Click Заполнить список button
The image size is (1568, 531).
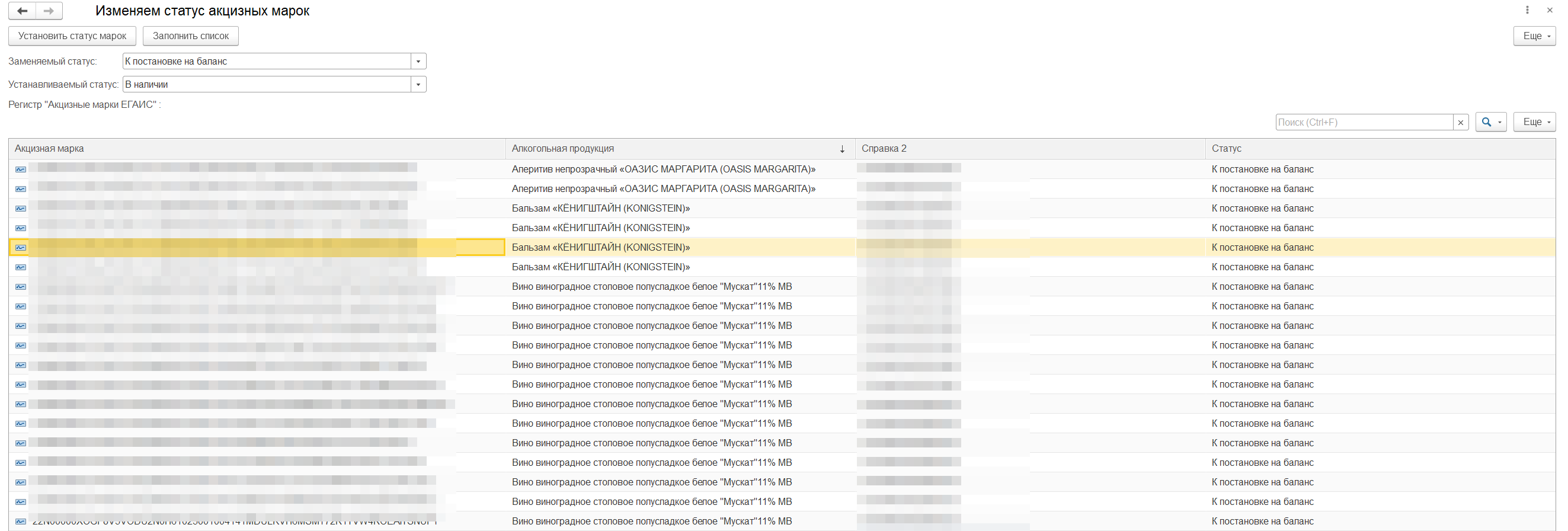tap(191, 36)
